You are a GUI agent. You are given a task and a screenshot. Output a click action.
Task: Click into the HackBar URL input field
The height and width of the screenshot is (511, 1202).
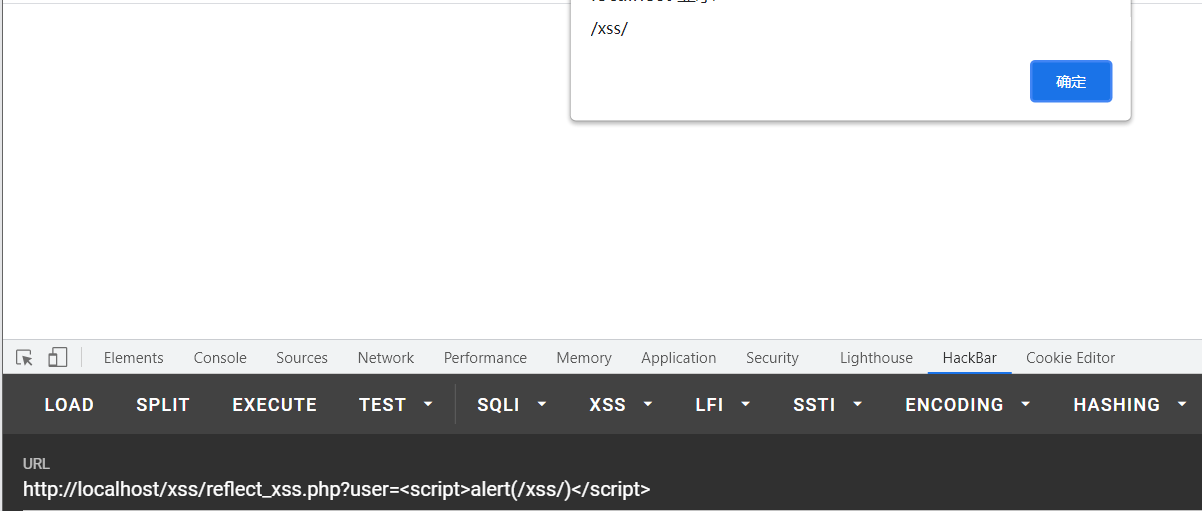point(612,489)
